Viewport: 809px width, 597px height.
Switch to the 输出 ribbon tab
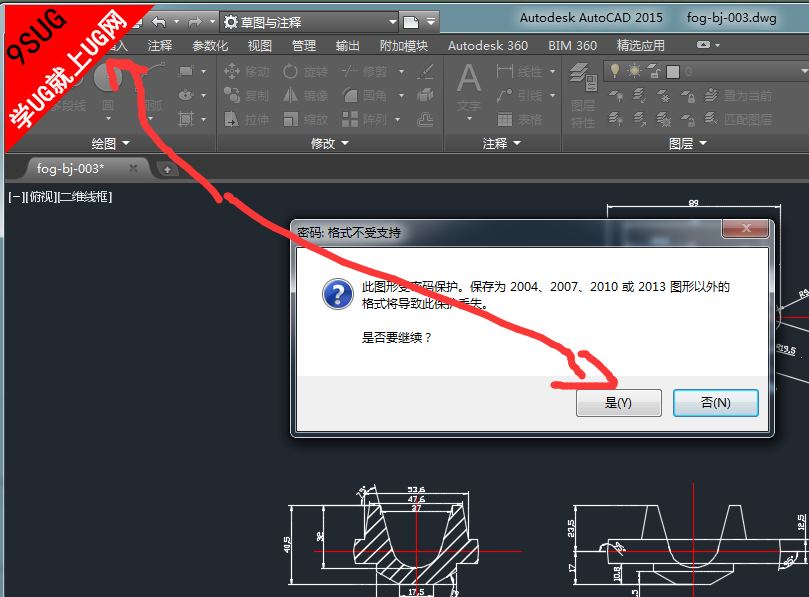(347, 46)
